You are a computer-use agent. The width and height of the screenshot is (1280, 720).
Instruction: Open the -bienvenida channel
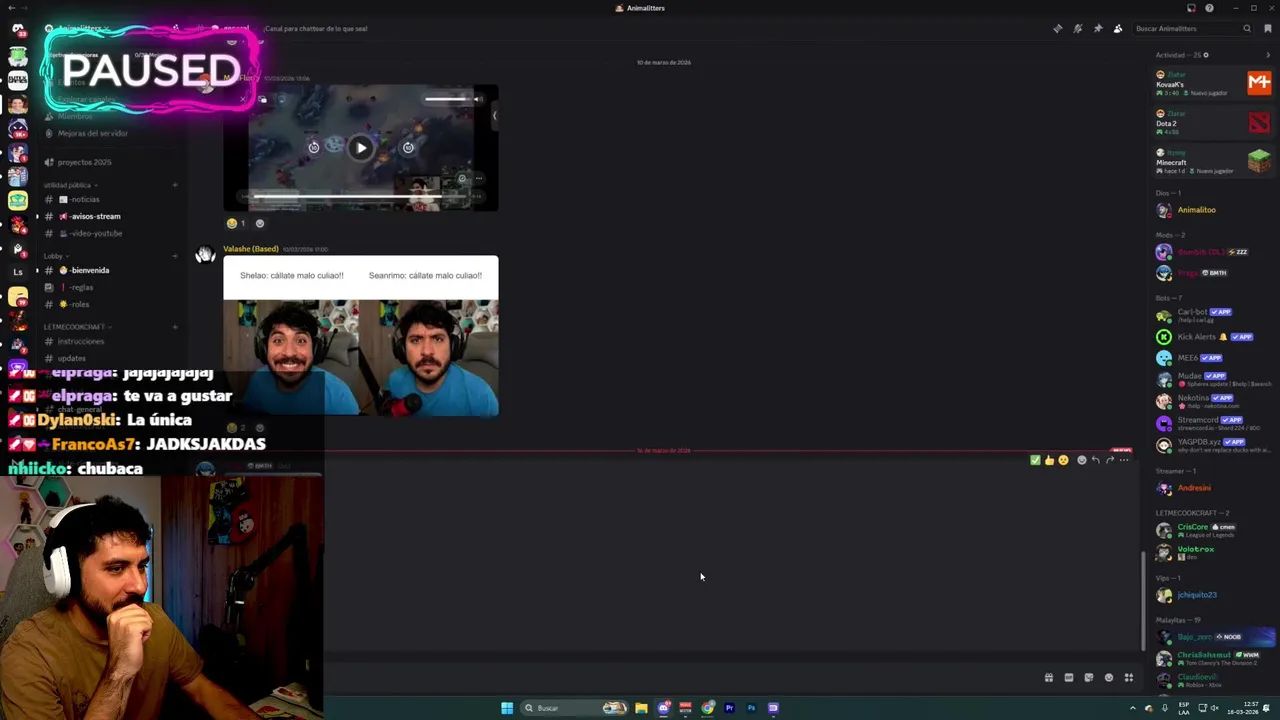90,270
